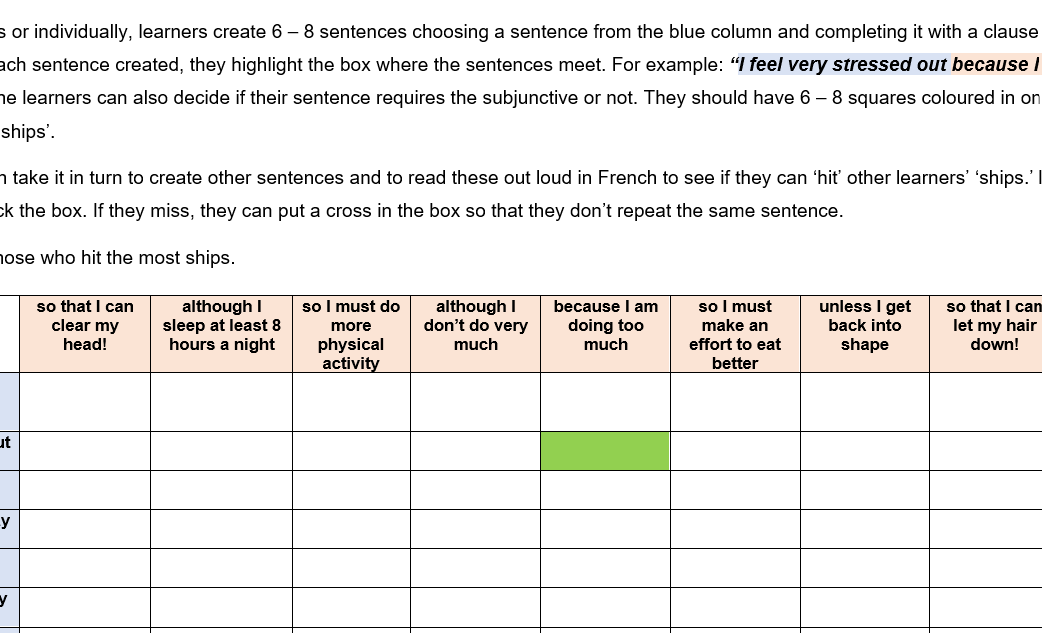The image size is (1042, 633).
Task: Click the first empty cell under 'unless I get back into shape'
Action: coord(865,402)
